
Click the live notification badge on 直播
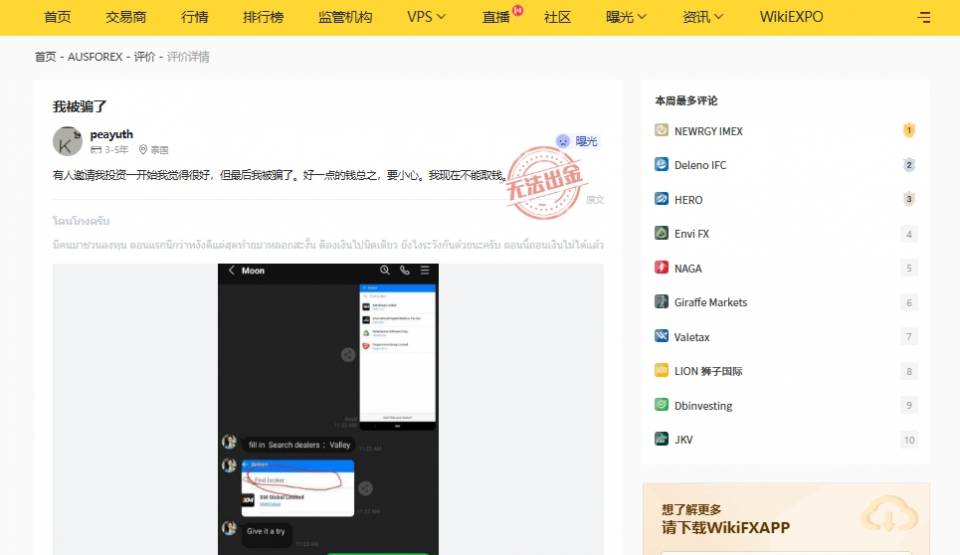tap(517, 10)
